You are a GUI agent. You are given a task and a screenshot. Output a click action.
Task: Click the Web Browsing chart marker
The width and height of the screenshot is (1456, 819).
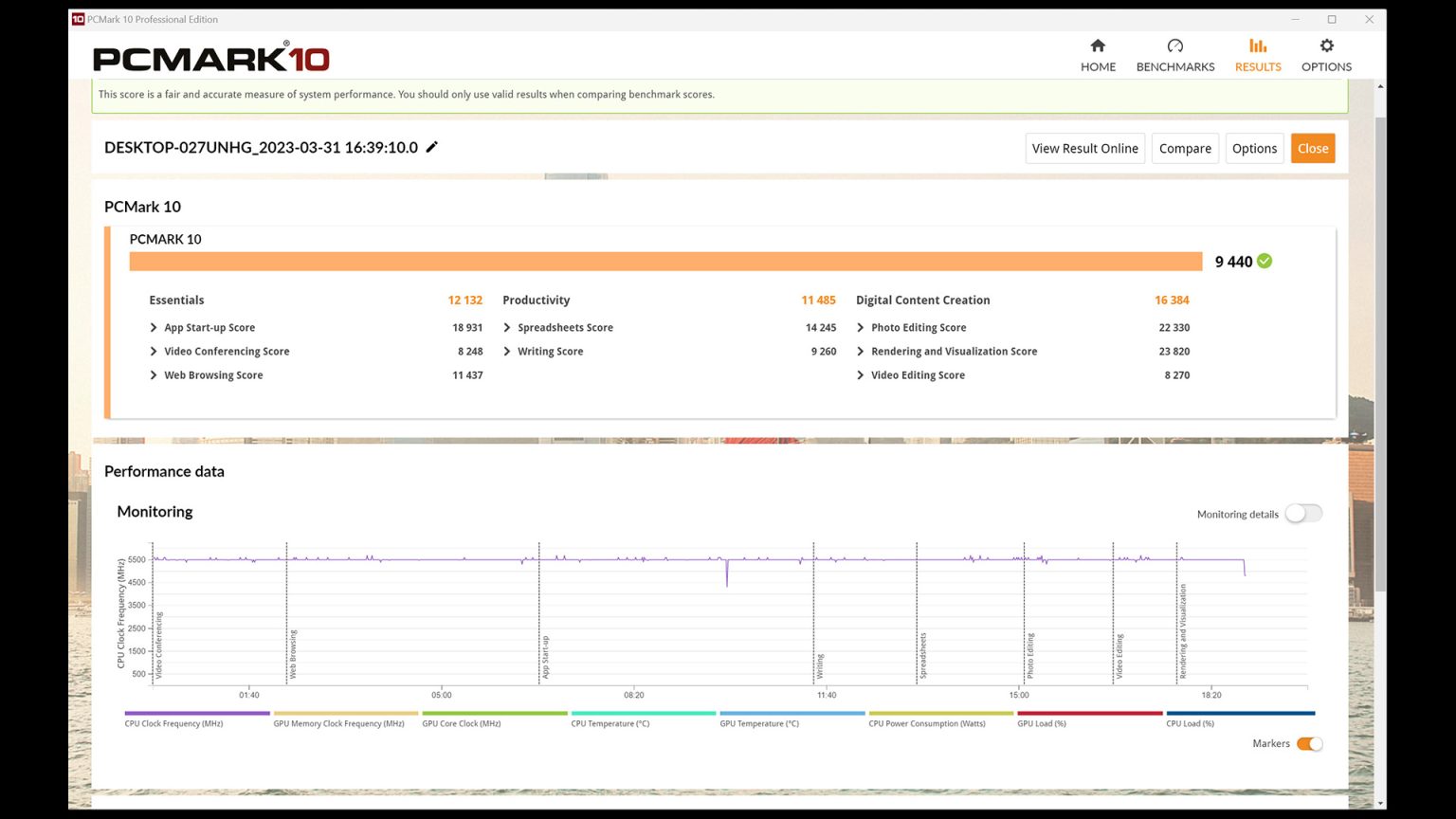coord(293,654)
